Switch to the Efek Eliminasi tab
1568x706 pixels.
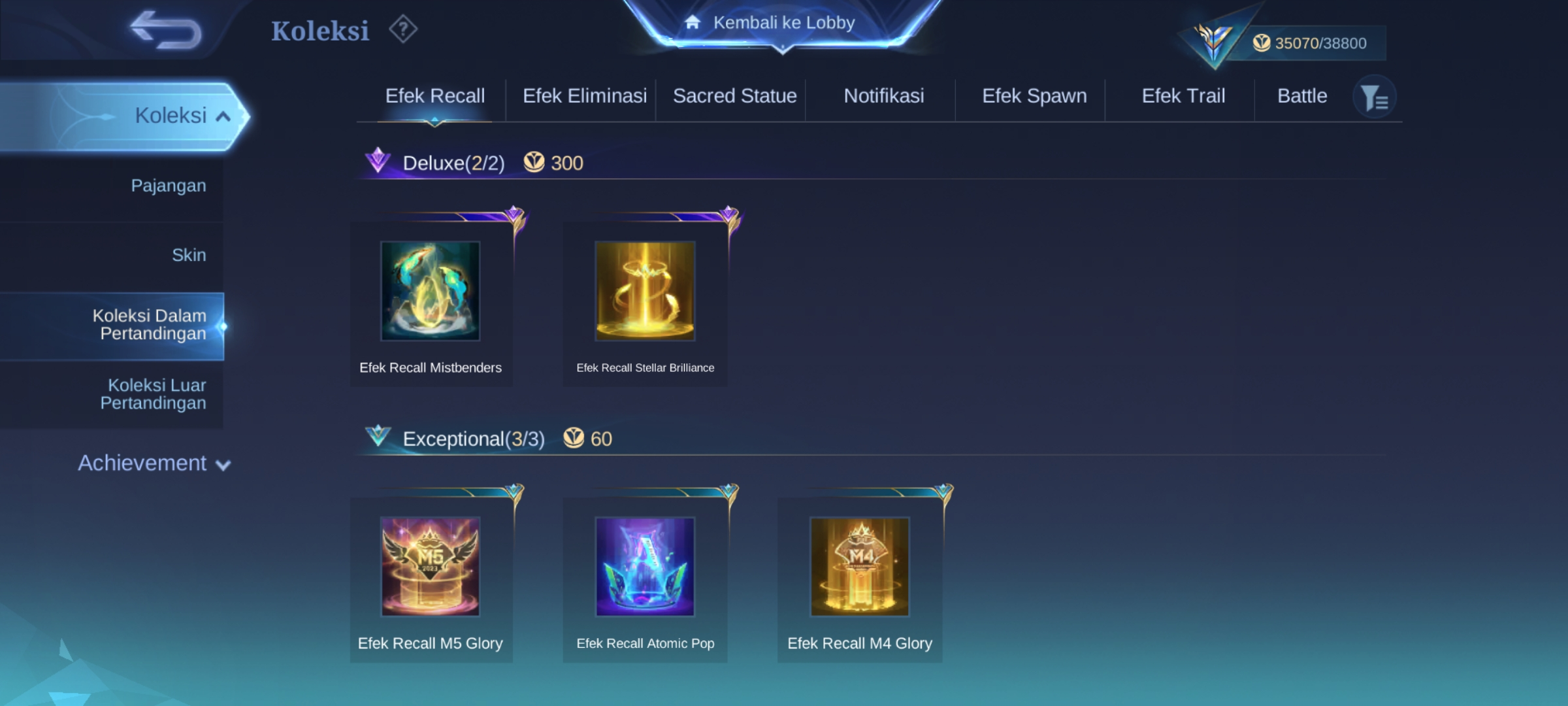tap(585, 96)
